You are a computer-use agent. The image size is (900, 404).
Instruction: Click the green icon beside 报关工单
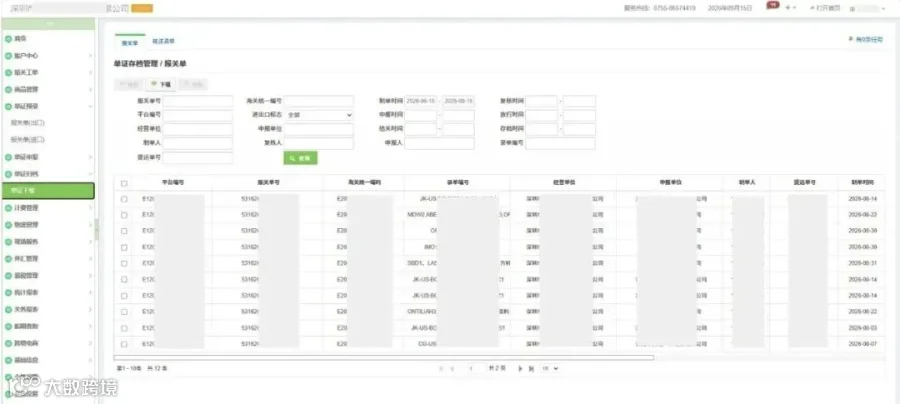pos(8,73)
